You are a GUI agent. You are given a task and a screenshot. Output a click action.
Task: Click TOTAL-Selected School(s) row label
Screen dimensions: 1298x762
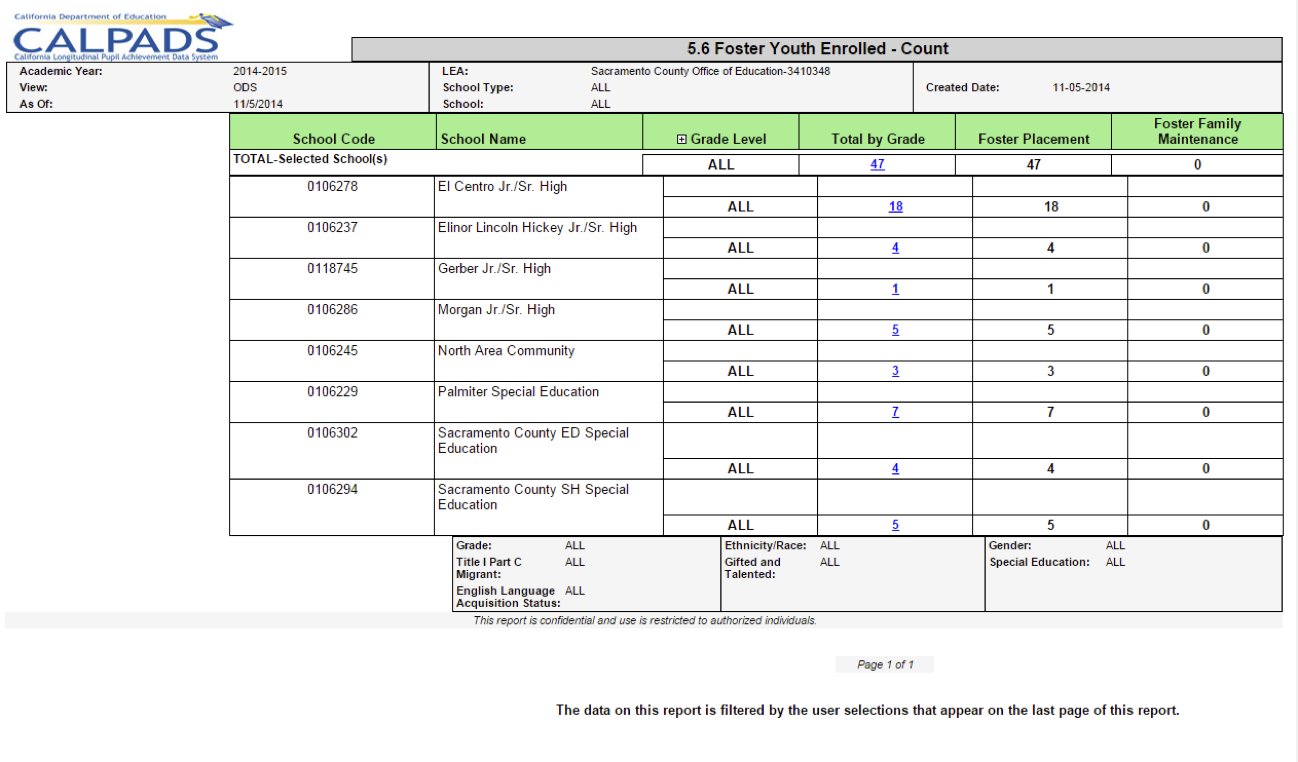(x=310, y=159)
